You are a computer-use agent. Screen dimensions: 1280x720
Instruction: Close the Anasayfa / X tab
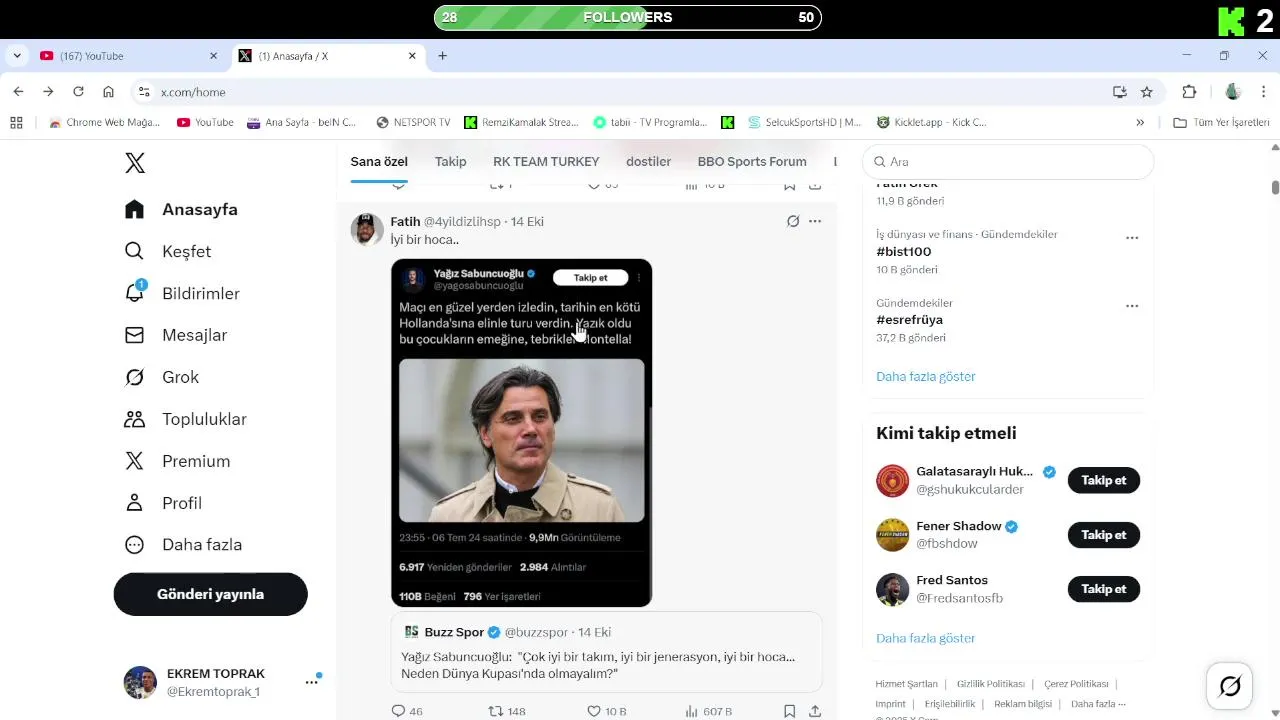pos(412,56)
